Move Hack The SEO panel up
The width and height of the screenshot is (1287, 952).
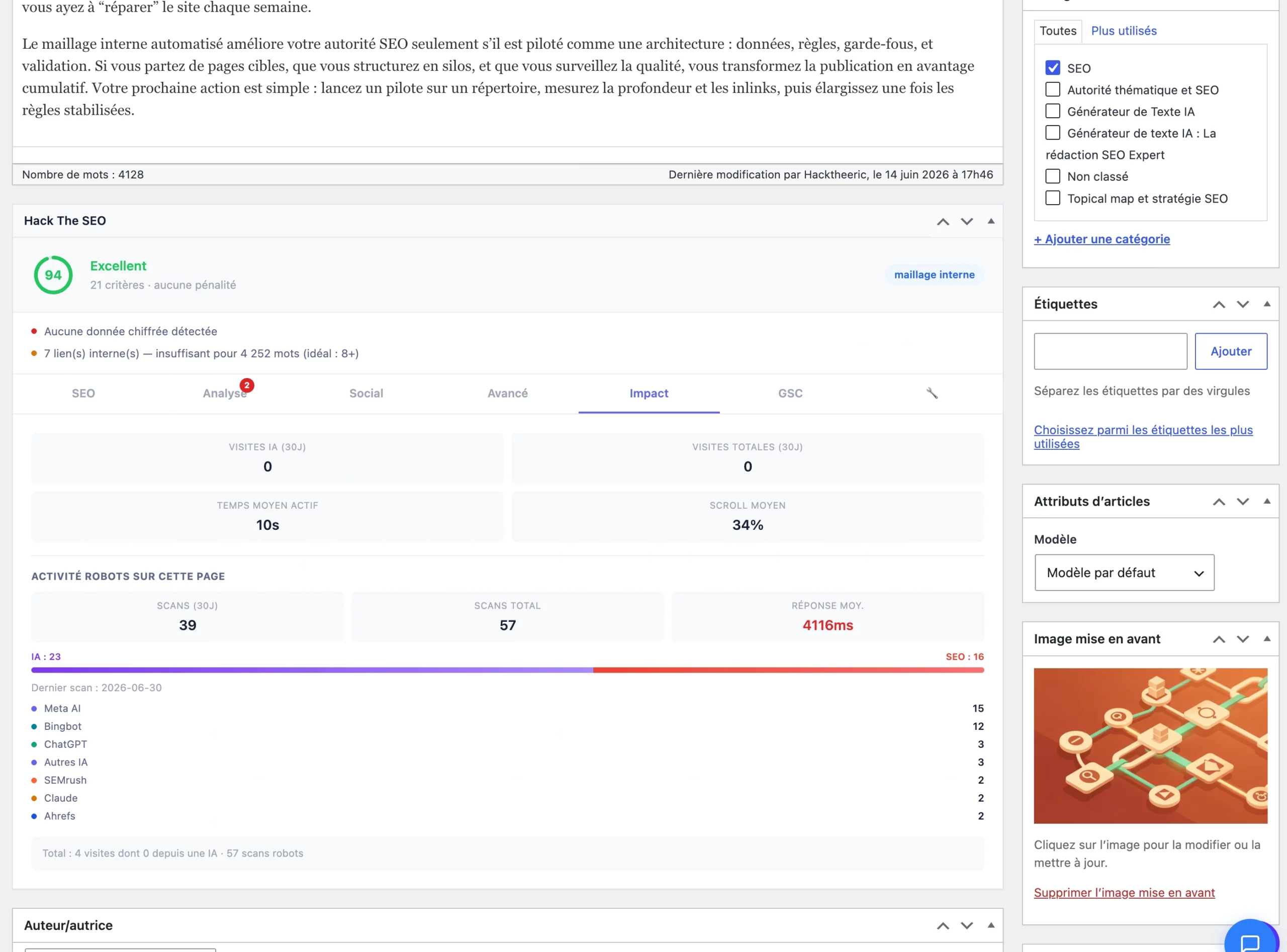click(x=943, y=221)
